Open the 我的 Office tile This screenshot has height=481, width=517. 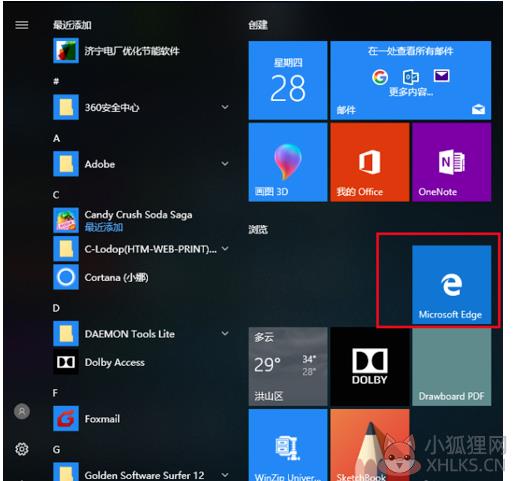tap(370, 162)
